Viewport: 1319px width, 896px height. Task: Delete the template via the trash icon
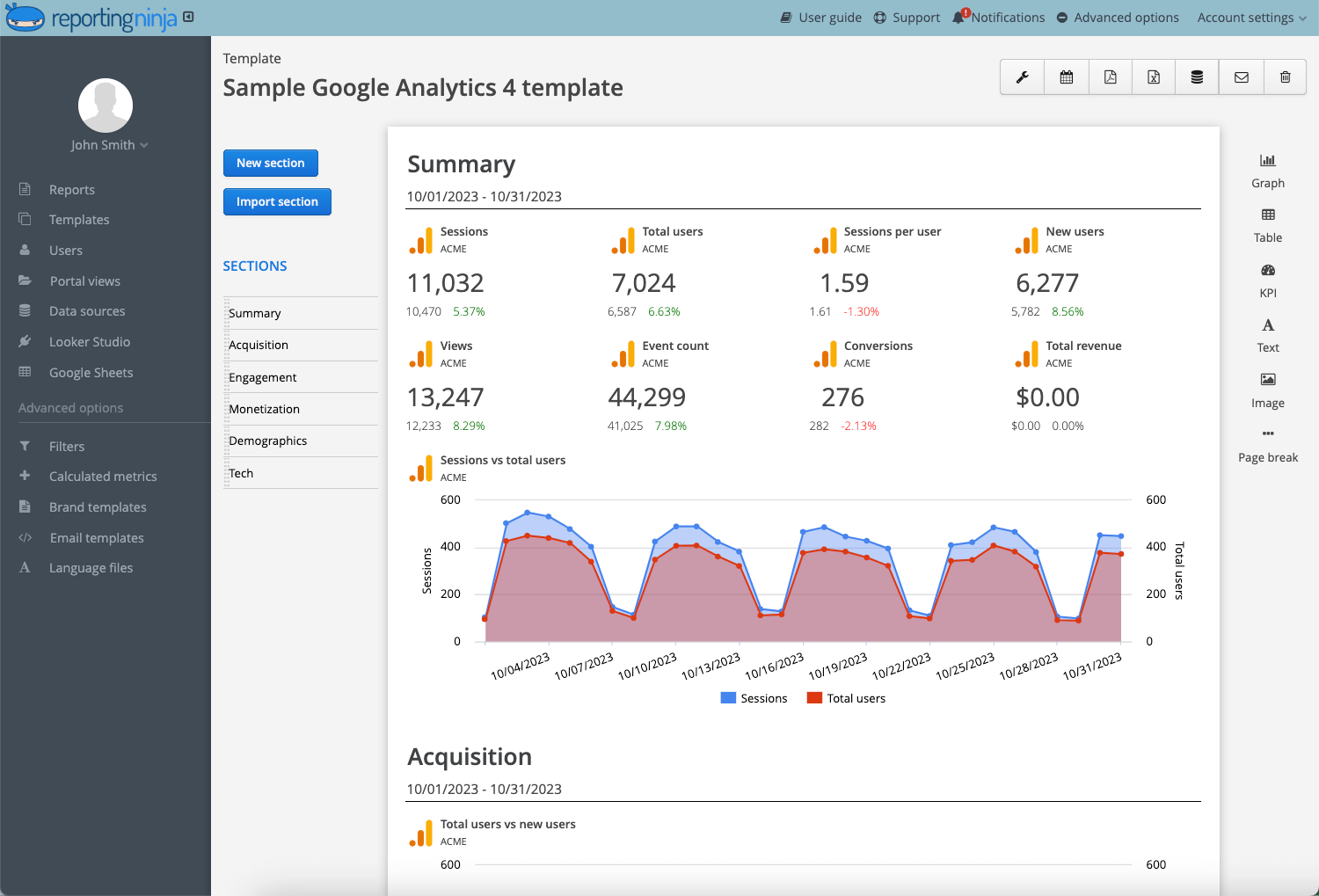coord(1285,76)
